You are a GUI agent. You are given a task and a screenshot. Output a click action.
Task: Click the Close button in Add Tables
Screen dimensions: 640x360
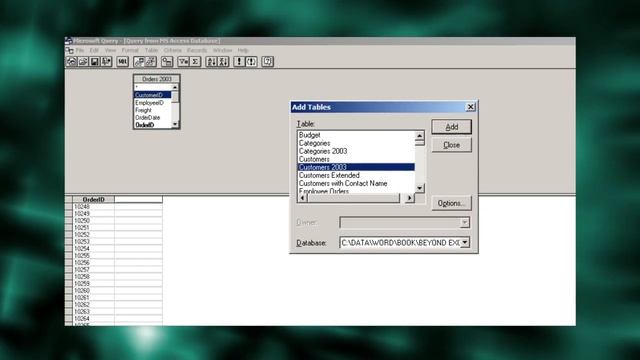(x=451, y=145)
